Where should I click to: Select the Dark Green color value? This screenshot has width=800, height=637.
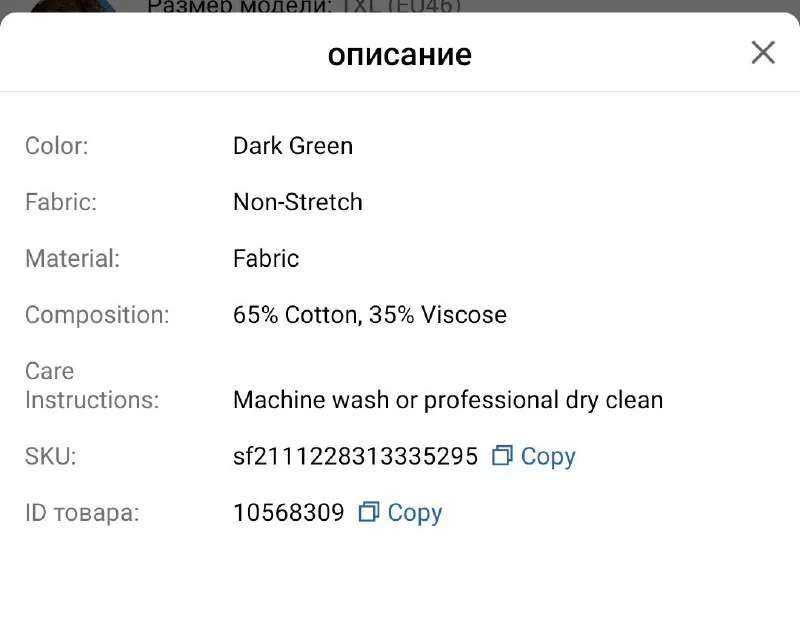293,146
